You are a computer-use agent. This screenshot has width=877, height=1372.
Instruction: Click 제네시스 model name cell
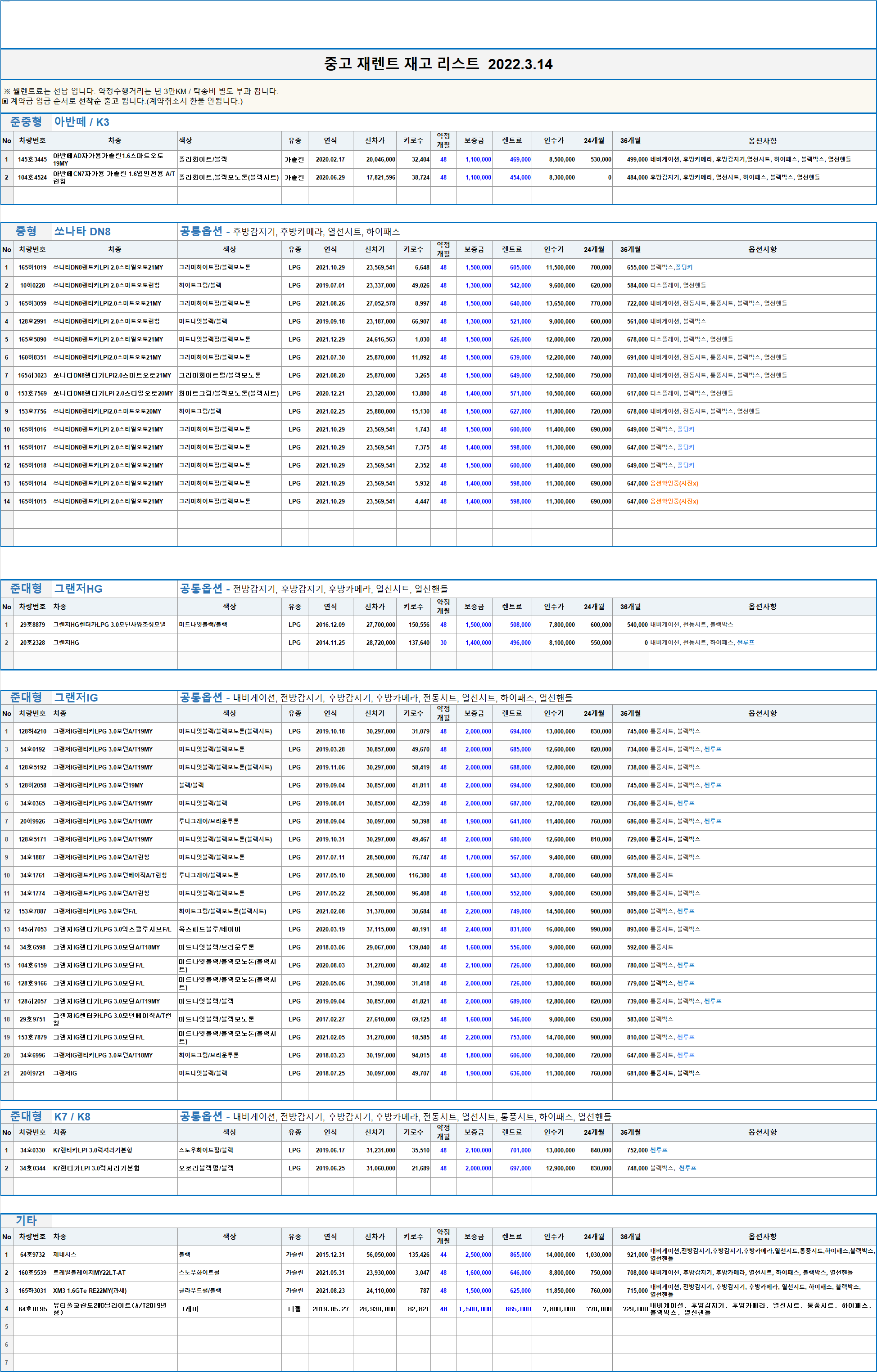coord(65,1255)
